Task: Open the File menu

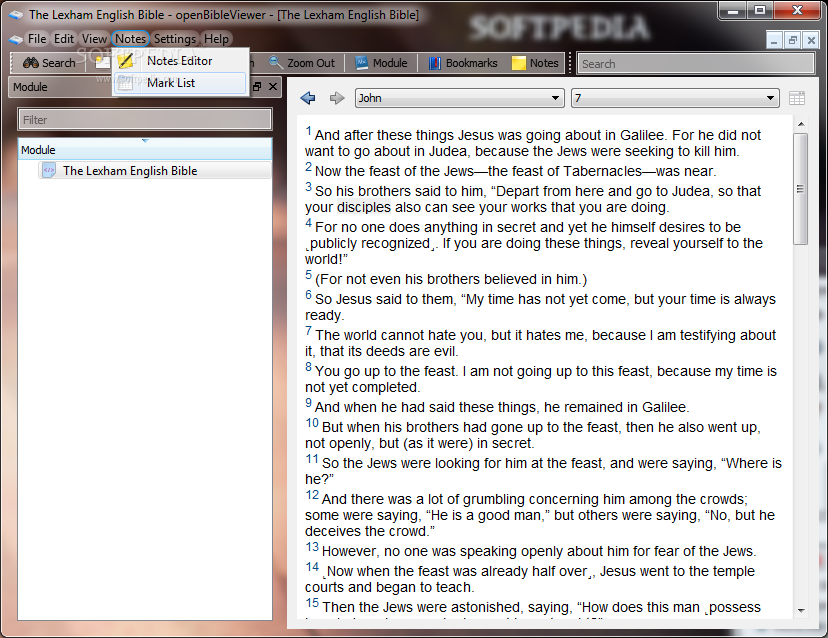Action: pyautogui.click(x=36, y=39)
